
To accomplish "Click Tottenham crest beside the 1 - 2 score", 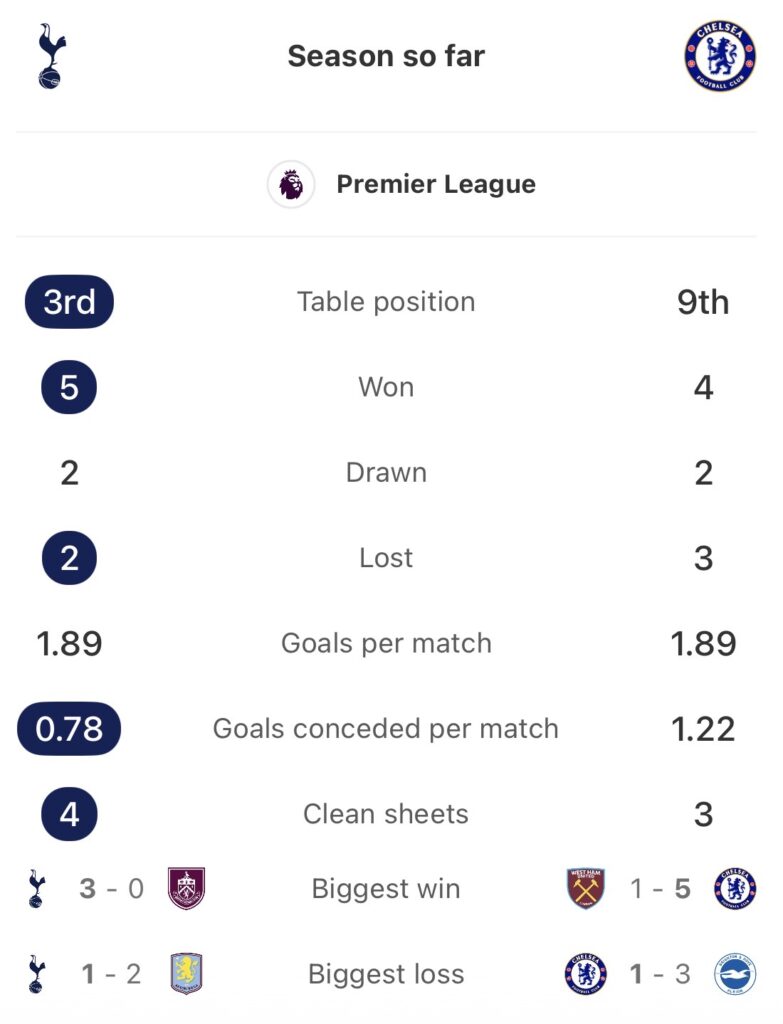I will point(37,974).
